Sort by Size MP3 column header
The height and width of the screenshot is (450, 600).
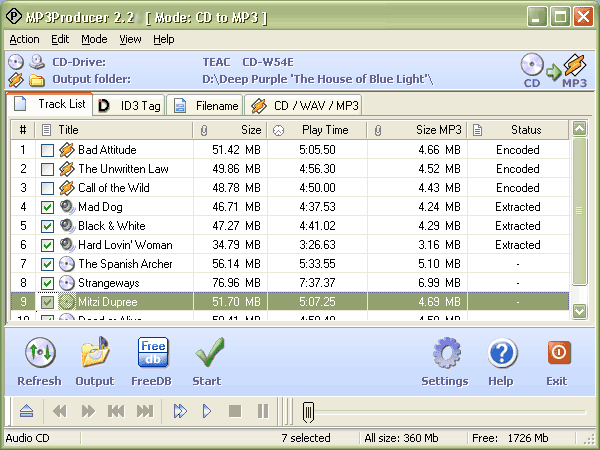point(417,130)
